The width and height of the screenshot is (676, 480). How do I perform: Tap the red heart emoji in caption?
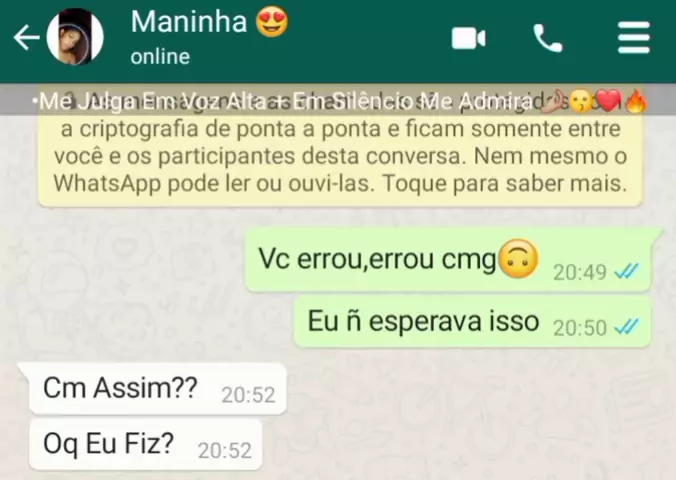pos(610,102)
